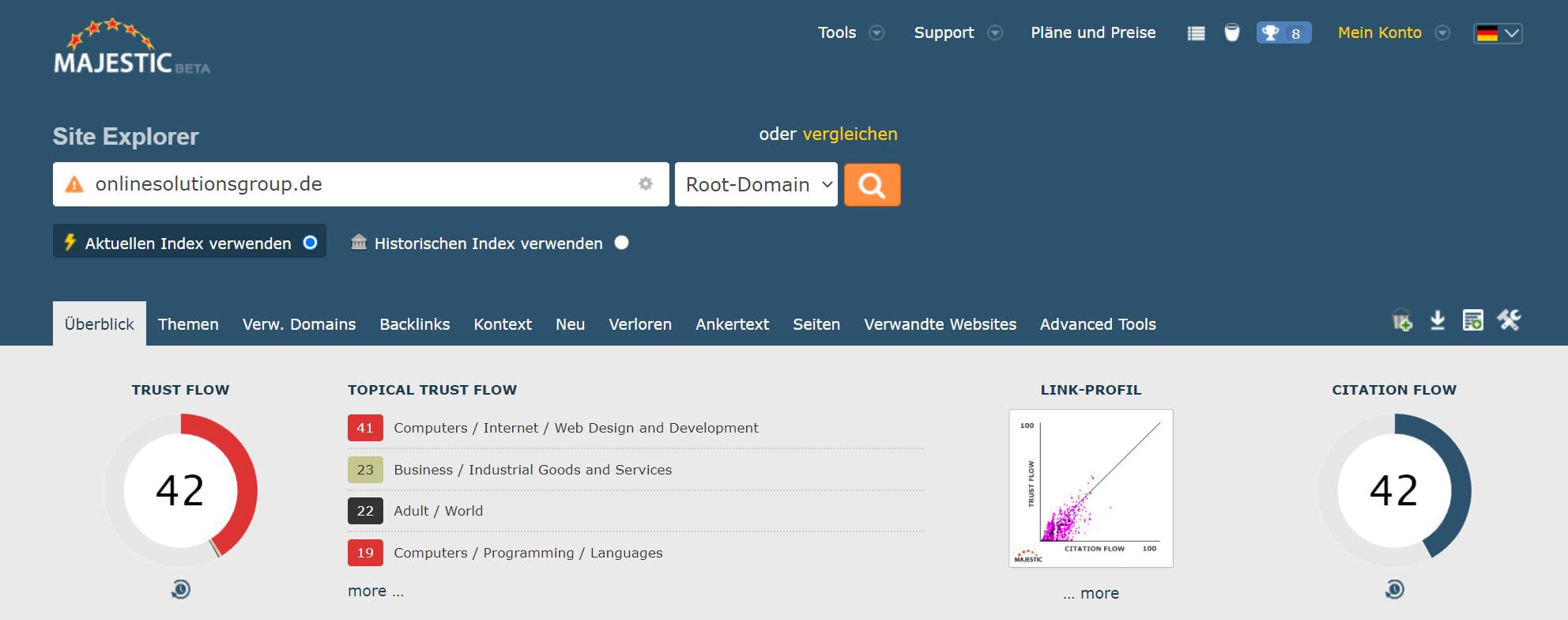Switch to Verw. Domains tab
The image size is (1568, 620).
(299, 324)
